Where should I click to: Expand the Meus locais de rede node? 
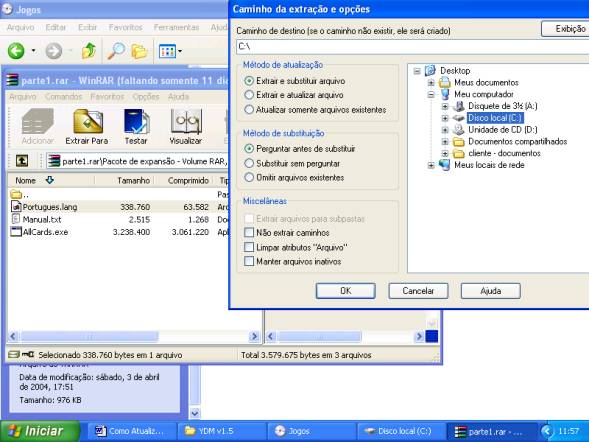pos(431,165)
